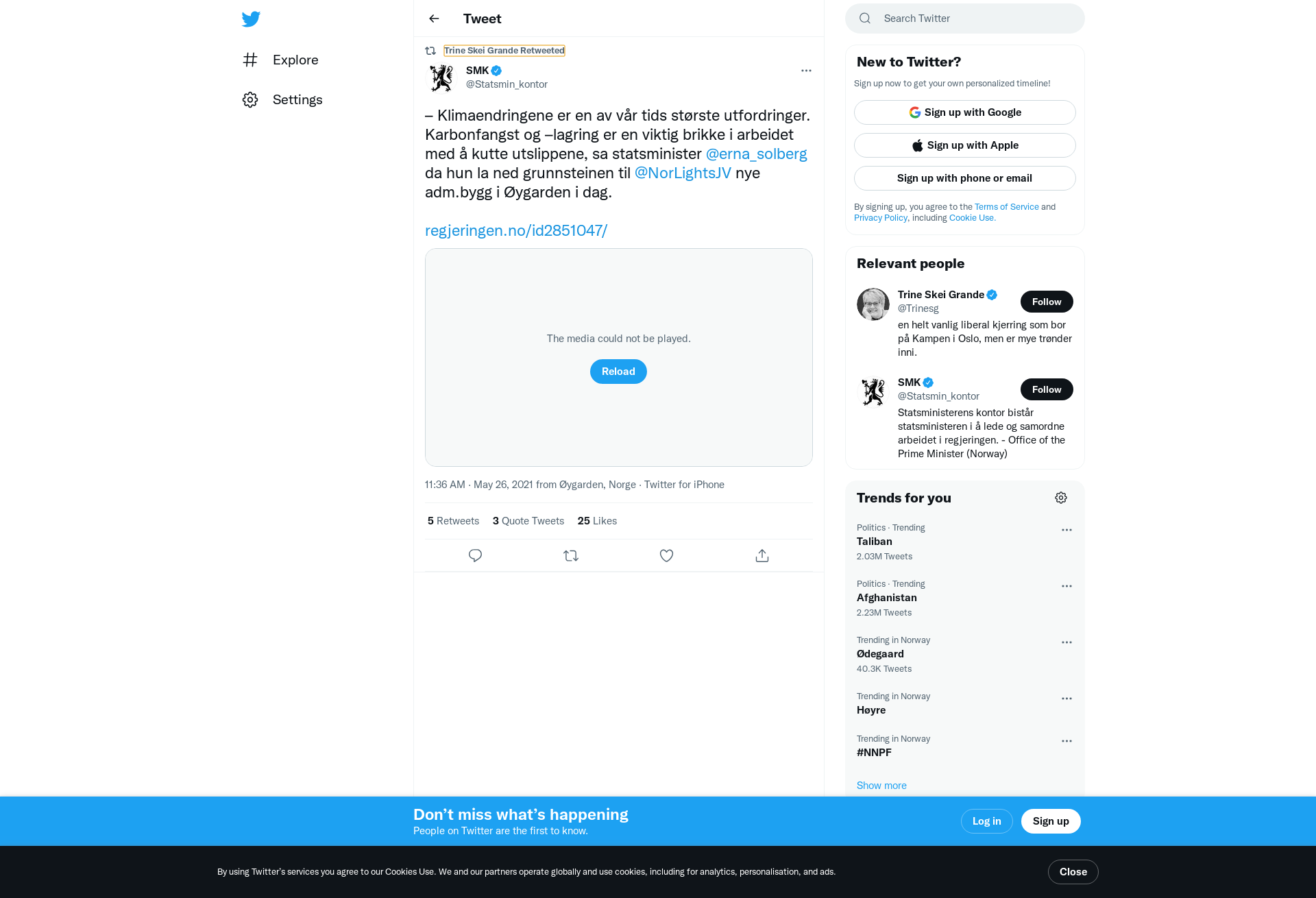Open the tweet's more options ellipsis
Viewport: 1316px width, 898px height.
click(x=806, y=71)
